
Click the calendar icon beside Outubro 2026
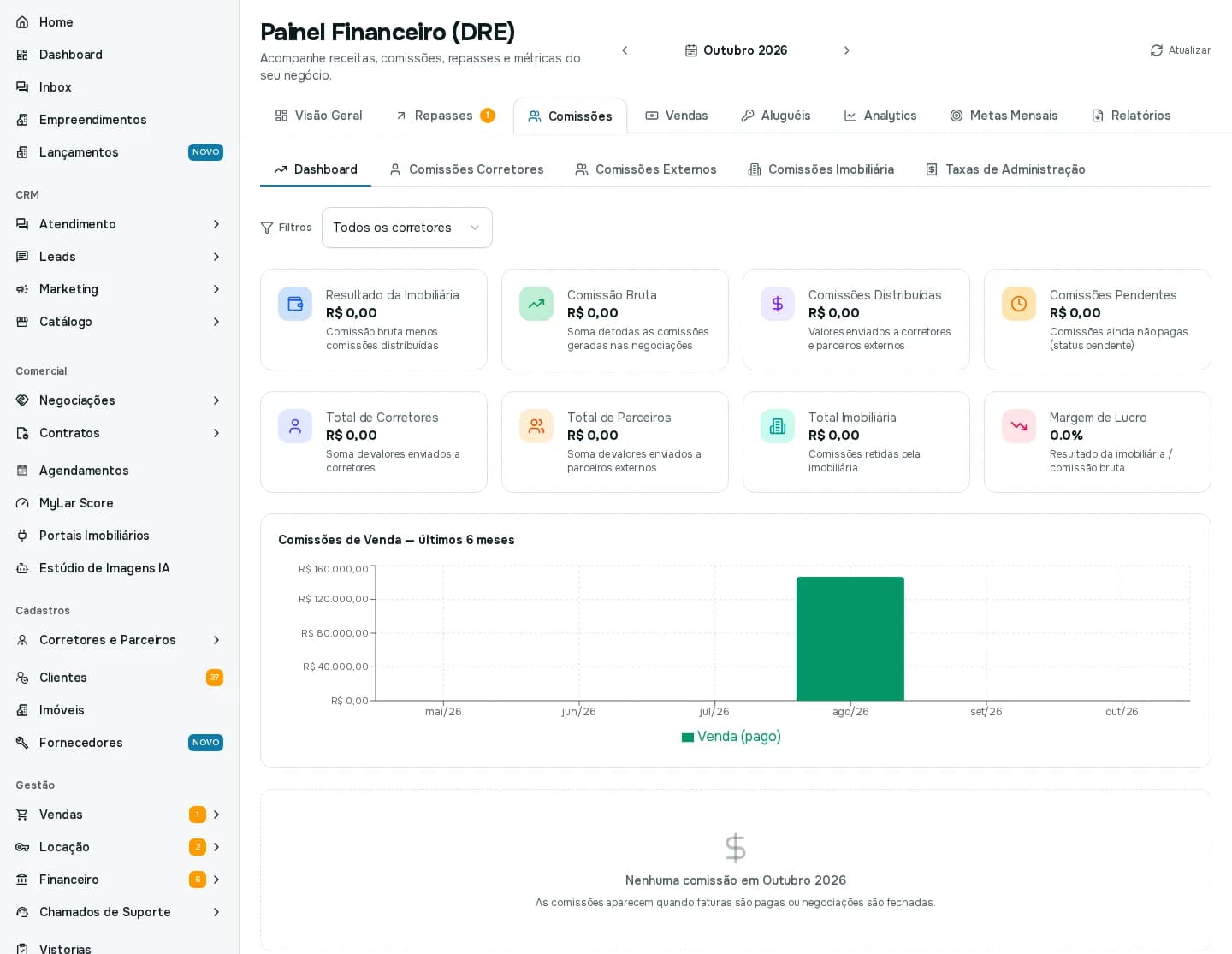[x=691, y=50]
